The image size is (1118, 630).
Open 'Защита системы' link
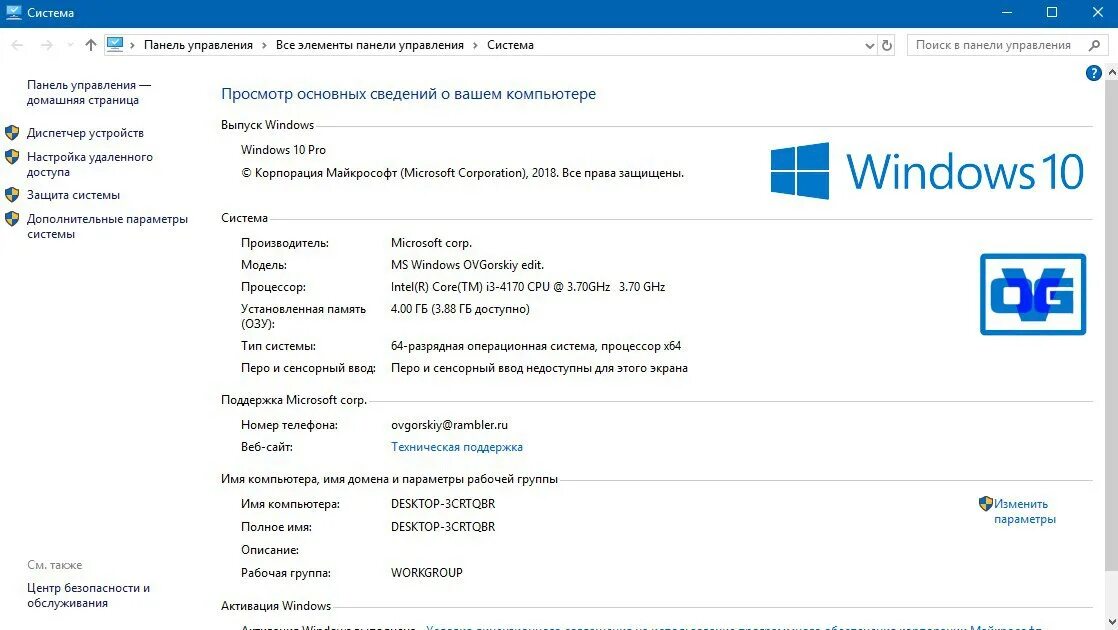click(x=73, y=195)
